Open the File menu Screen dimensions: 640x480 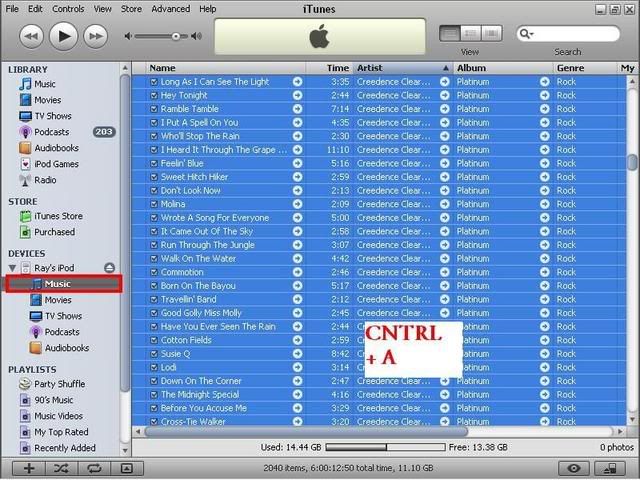tap(12, 9)
